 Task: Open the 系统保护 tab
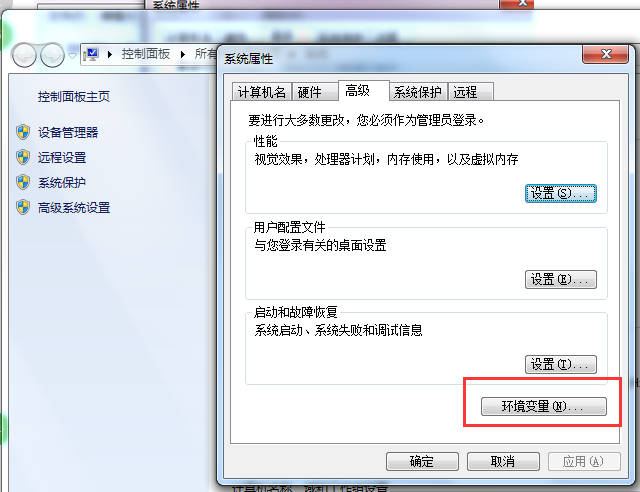click(418, 92)
